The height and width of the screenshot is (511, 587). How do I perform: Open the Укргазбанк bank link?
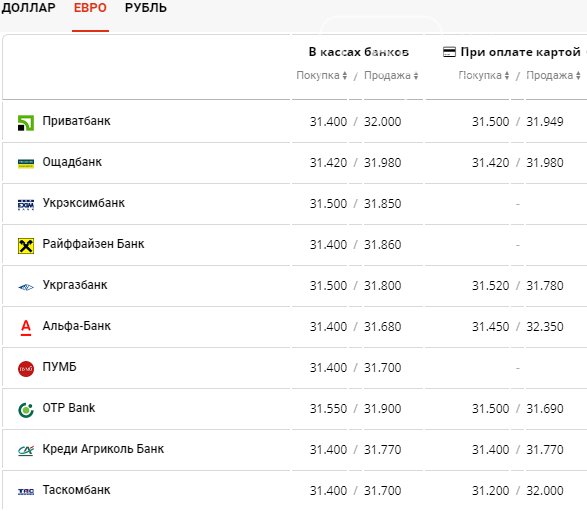(x=75, y=285)
